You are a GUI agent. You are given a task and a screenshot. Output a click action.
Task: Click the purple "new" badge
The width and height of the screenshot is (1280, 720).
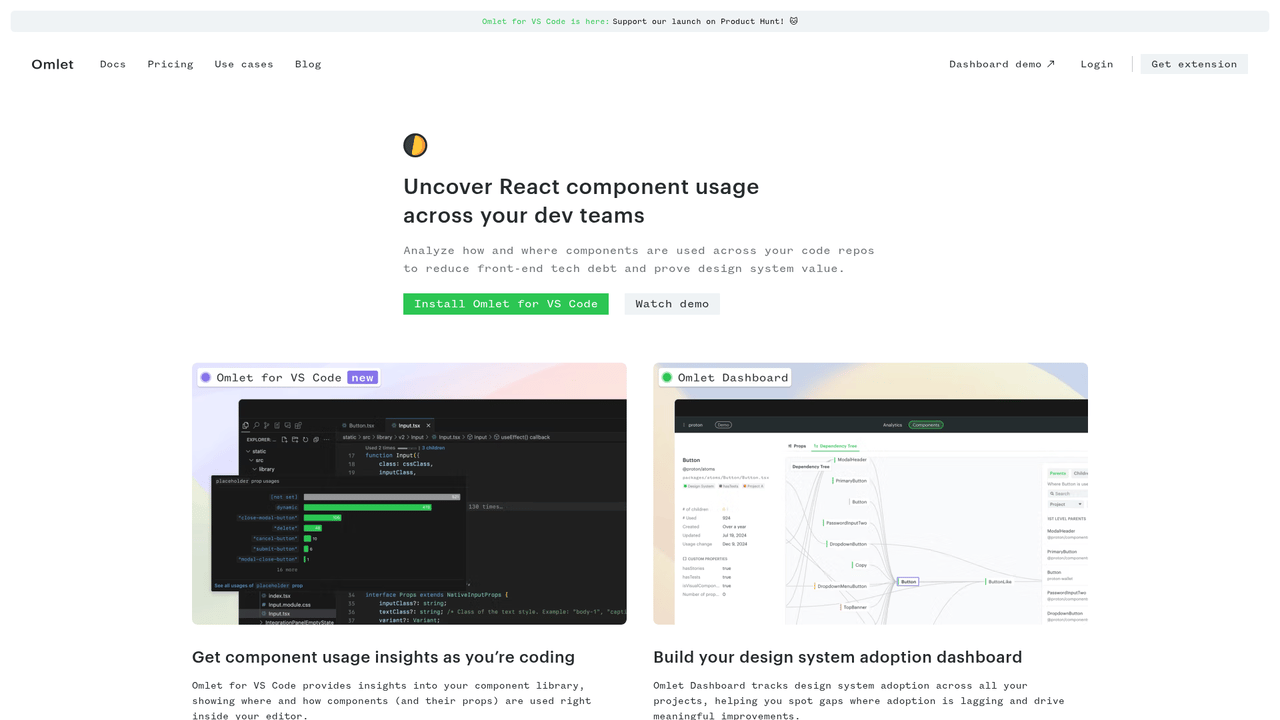362,378
